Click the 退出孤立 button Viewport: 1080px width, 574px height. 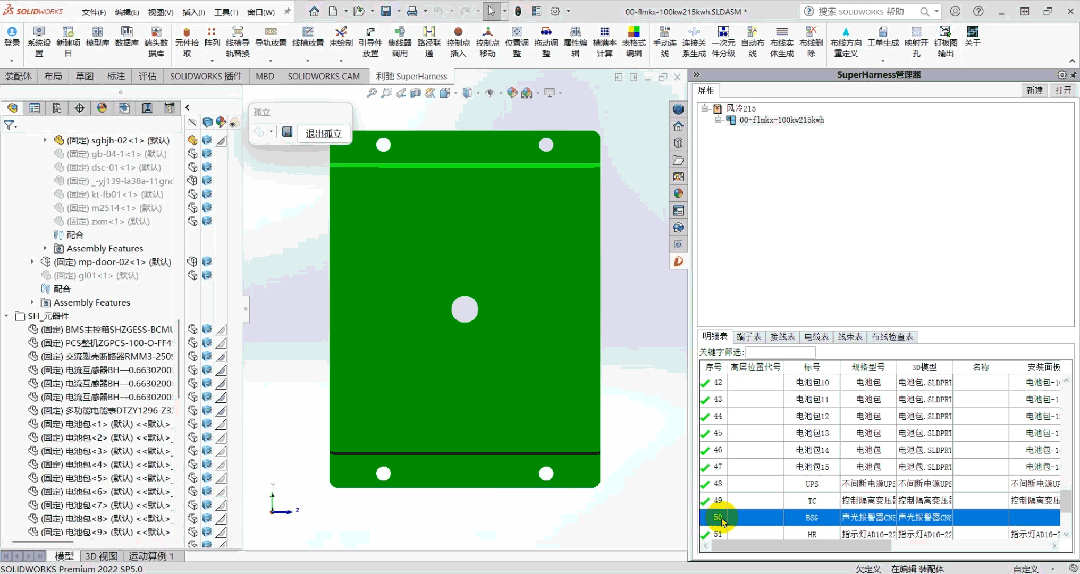324,134
